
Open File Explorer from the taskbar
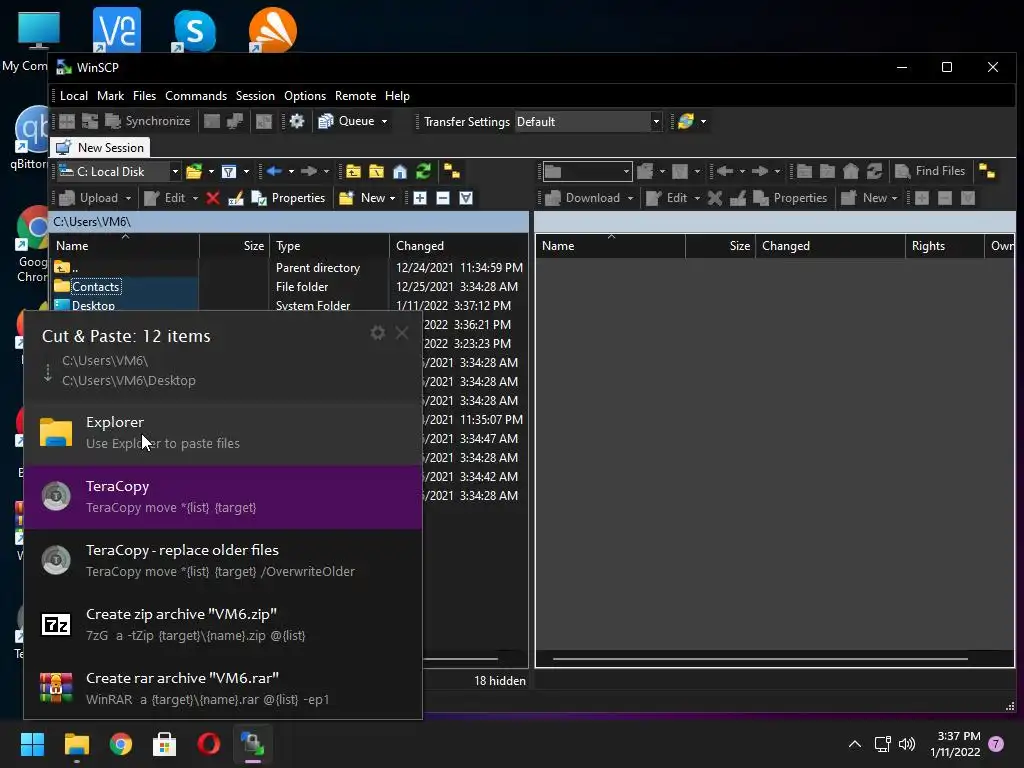point(77,744)
